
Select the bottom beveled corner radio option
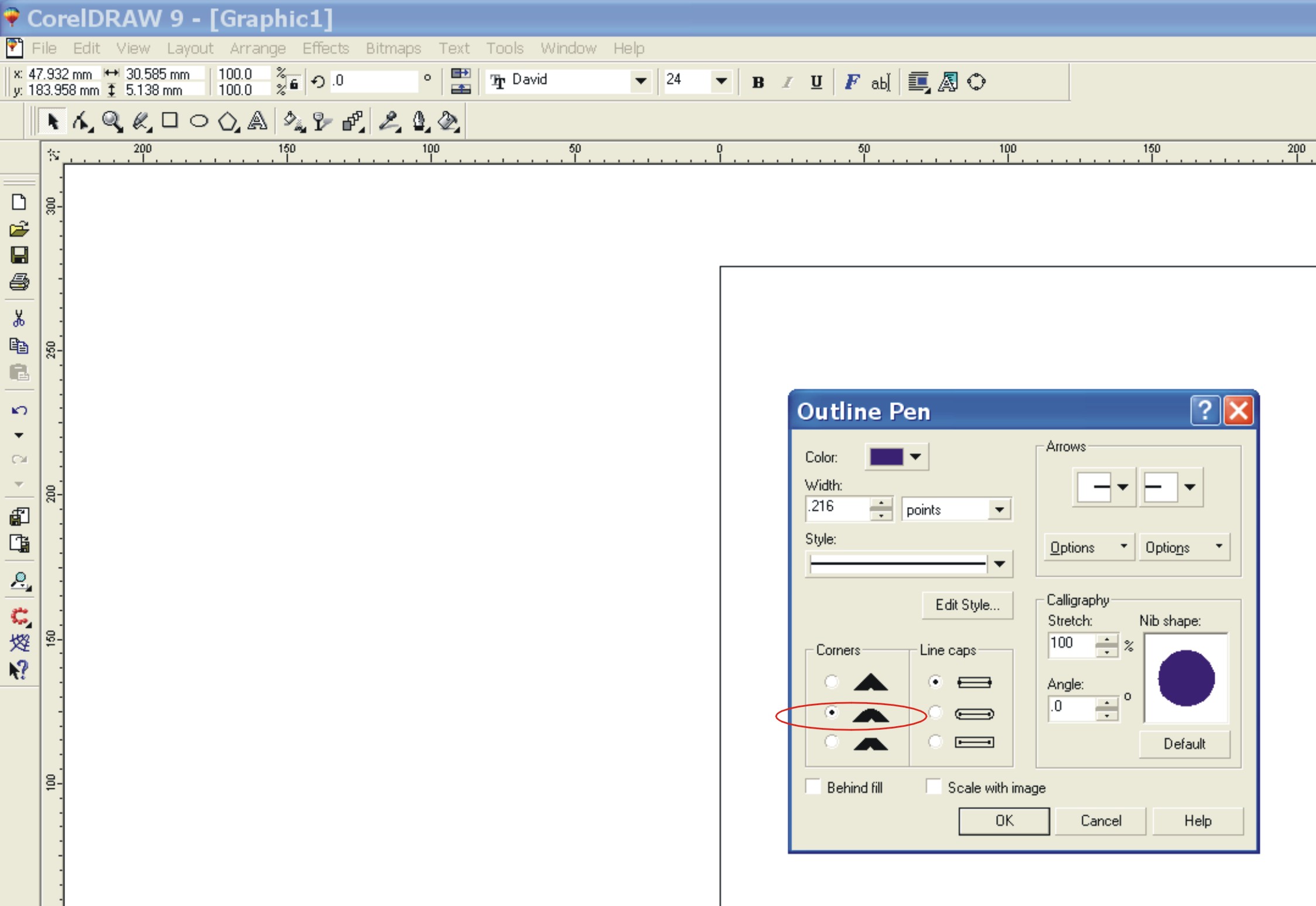[831, 742]
